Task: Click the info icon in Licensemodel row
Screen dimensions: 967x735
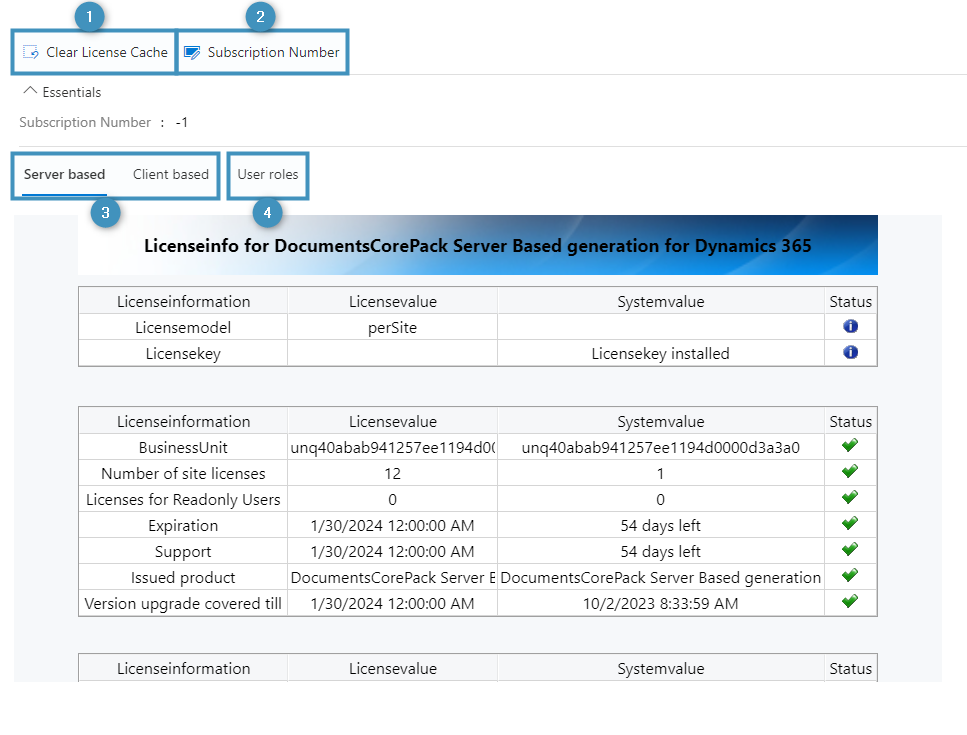Action: pyautogui.click(x=850, y=326)
